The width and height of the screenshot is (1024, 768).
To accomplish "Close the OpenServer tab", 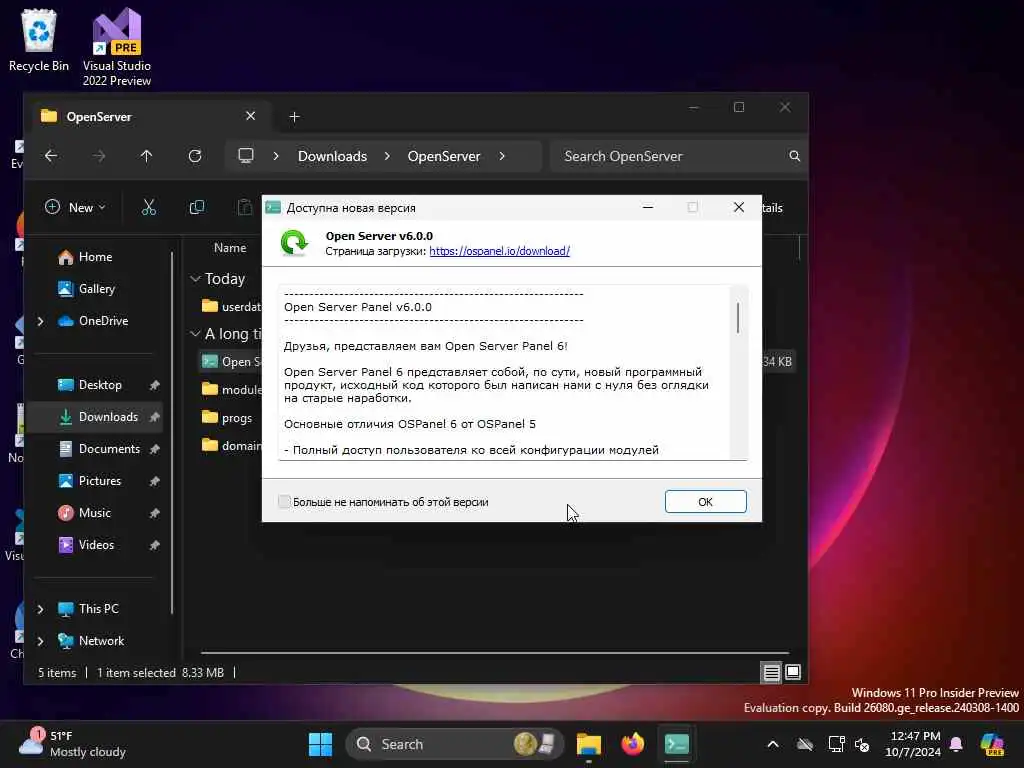I will tap(250, 116).
